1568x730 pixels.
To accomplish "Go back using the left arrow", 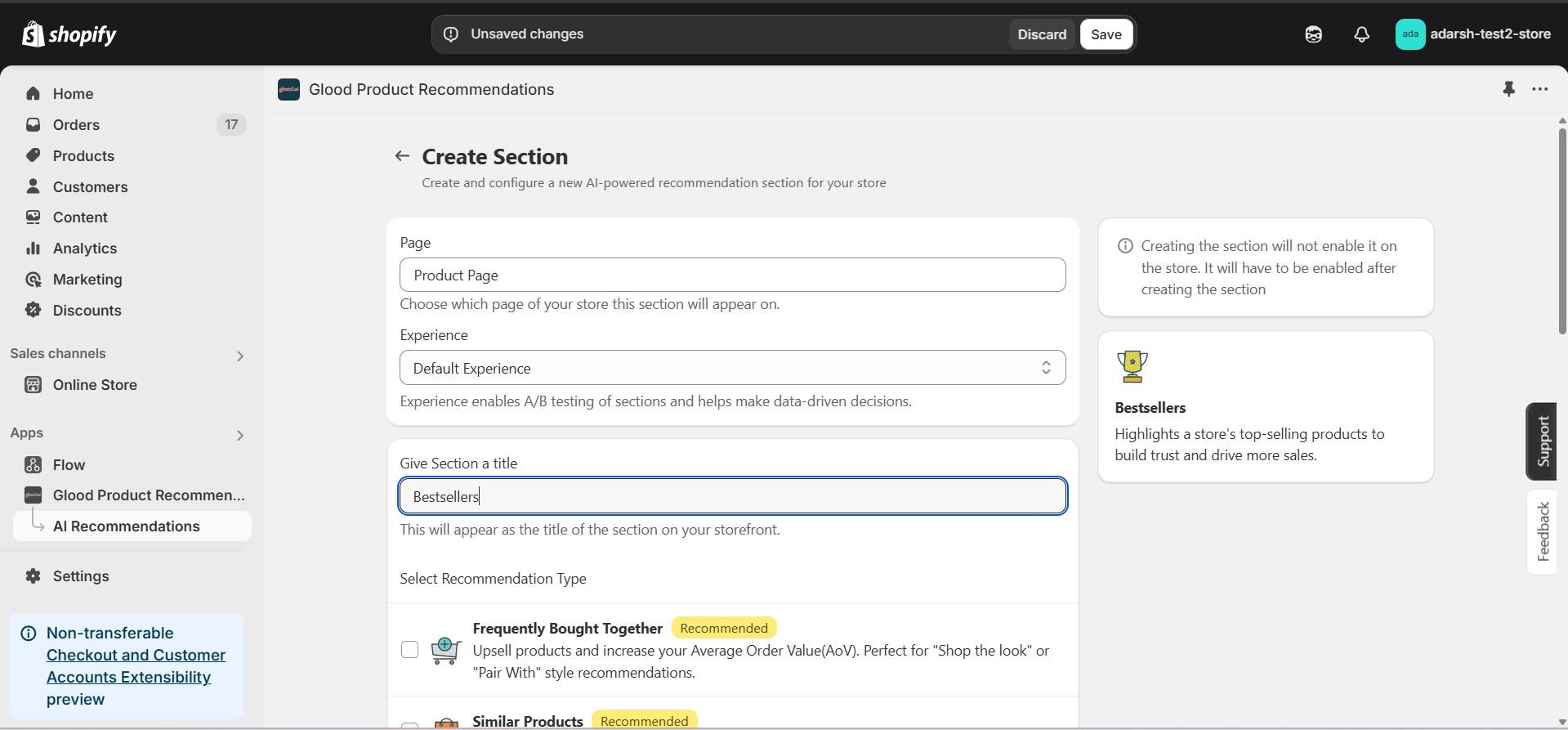I will pyautogui.click(x=402, y=156).
